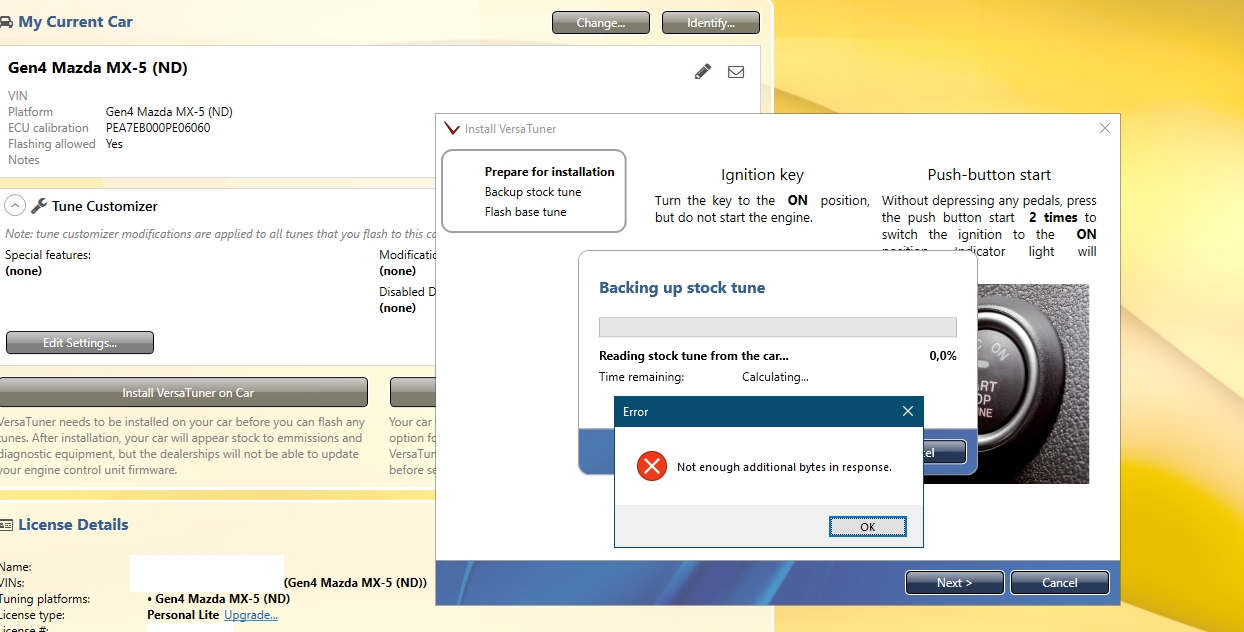Image resolution: width=1244 pixels, height=632 pixels.
Task: Close the Error dialog with the X
Action: 907,411
